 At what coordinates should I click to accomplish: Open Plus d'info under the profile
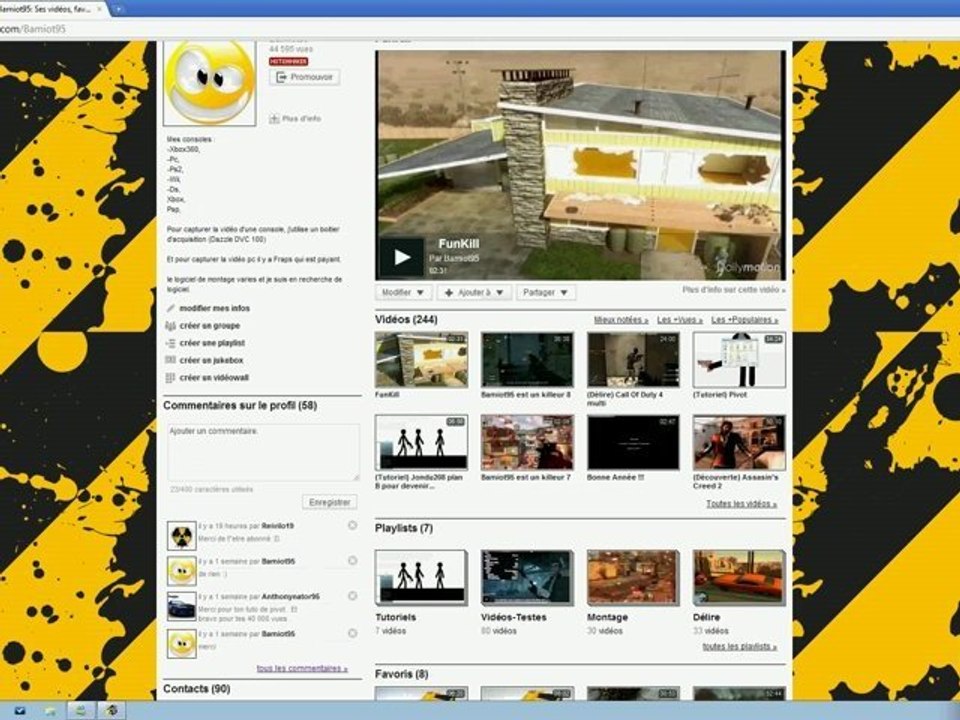click(295, 119)
